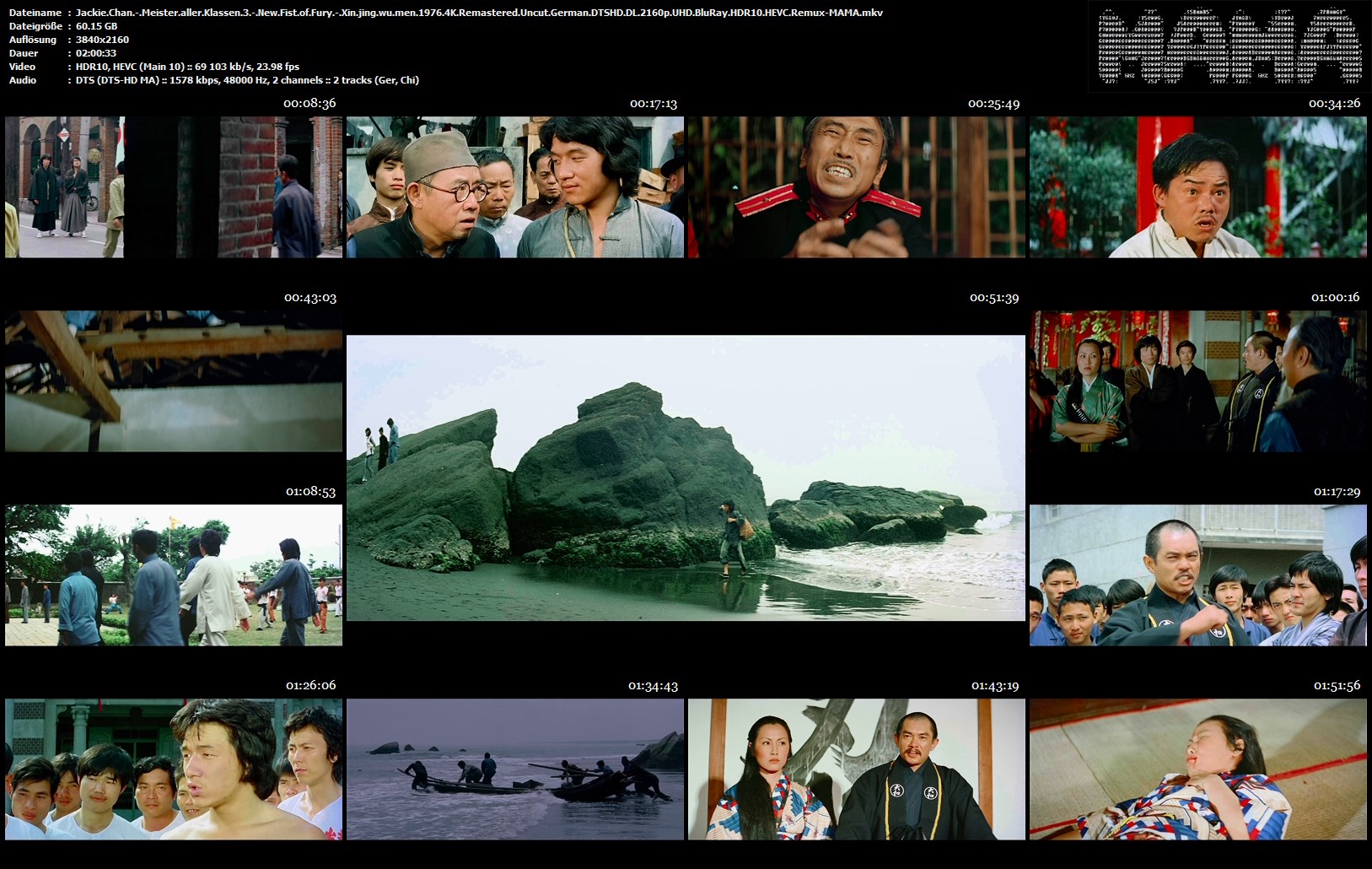Click the DTS-HD MA audio info line

click(x=247, y=80)
